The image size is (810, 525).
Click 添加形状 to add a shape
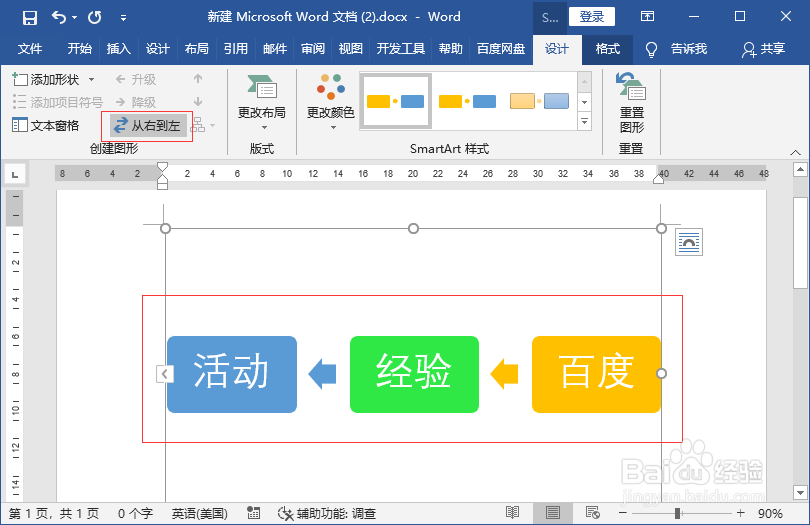[x=45, y=80]
